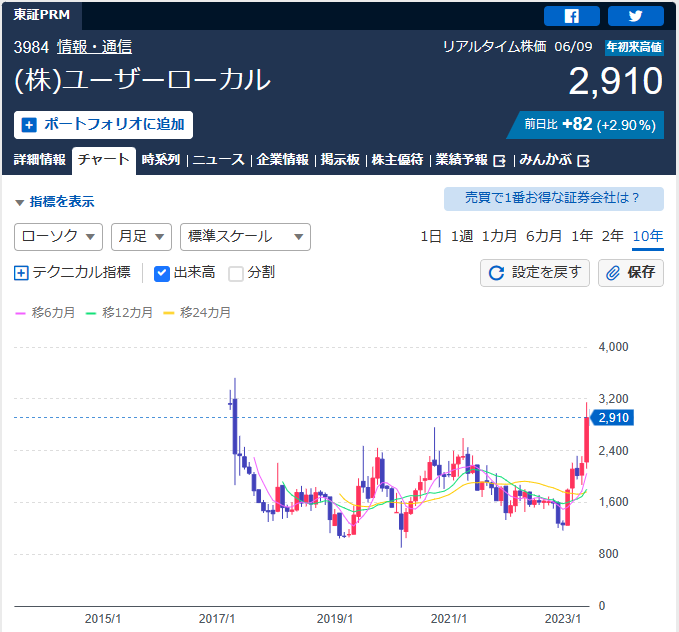The image size is (679, 632).
Task: Open the 企業情報 tab
Action: (x=282, y=160)
